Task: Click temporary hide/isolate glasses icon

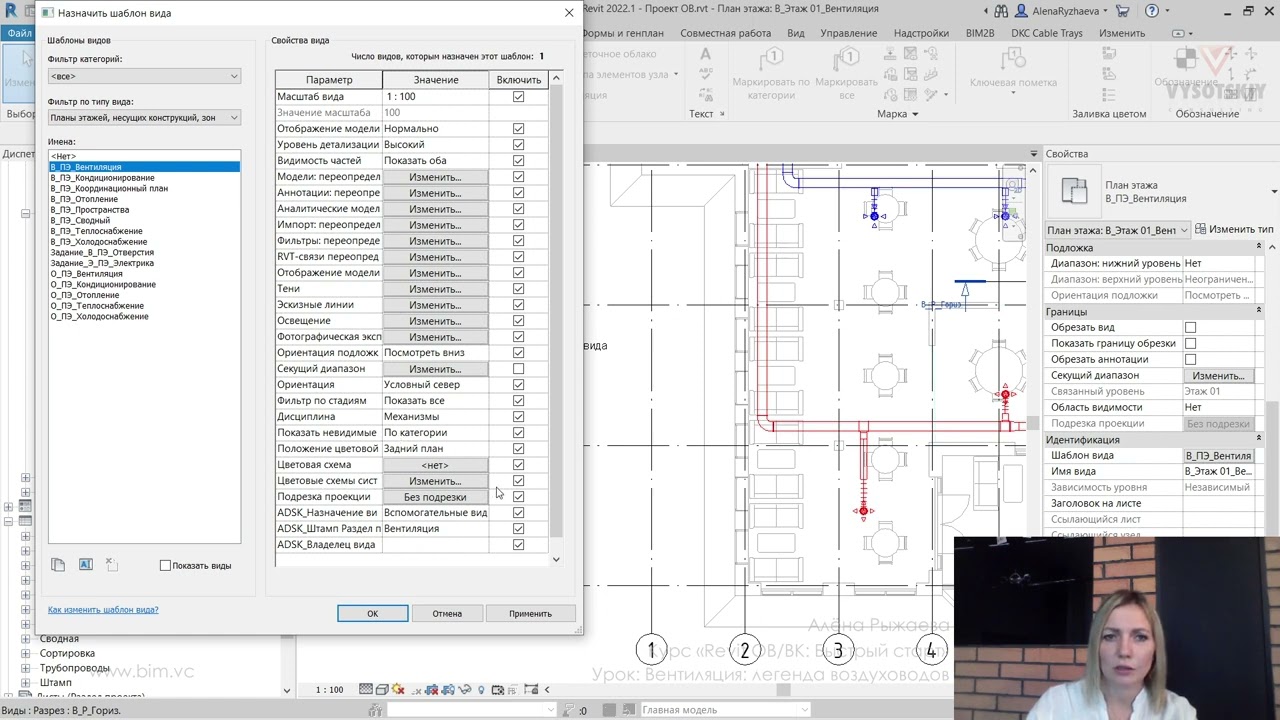Action: coord(465,690)
